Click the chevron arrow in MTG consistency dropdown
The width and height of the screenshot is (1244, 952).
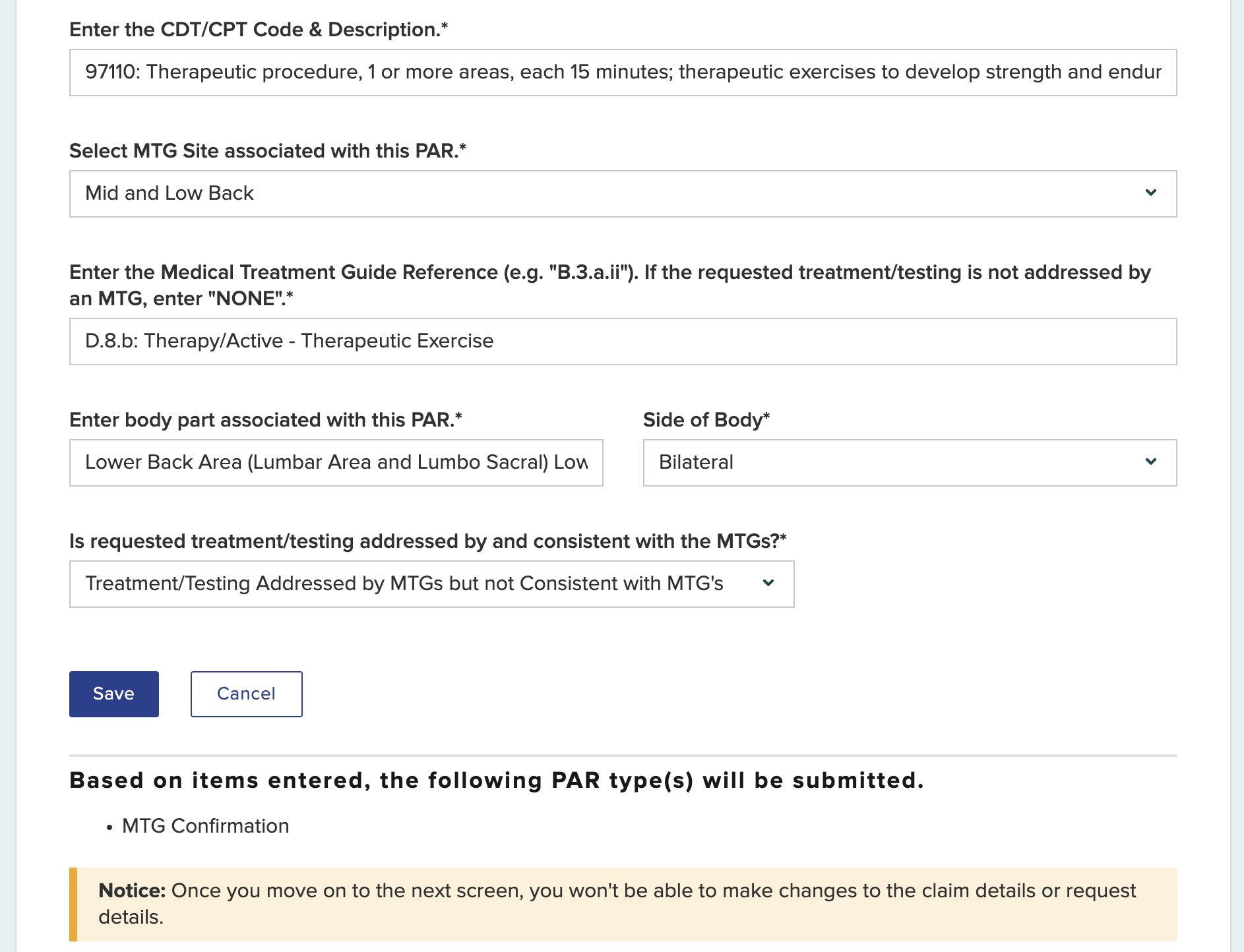pos(768,583)
